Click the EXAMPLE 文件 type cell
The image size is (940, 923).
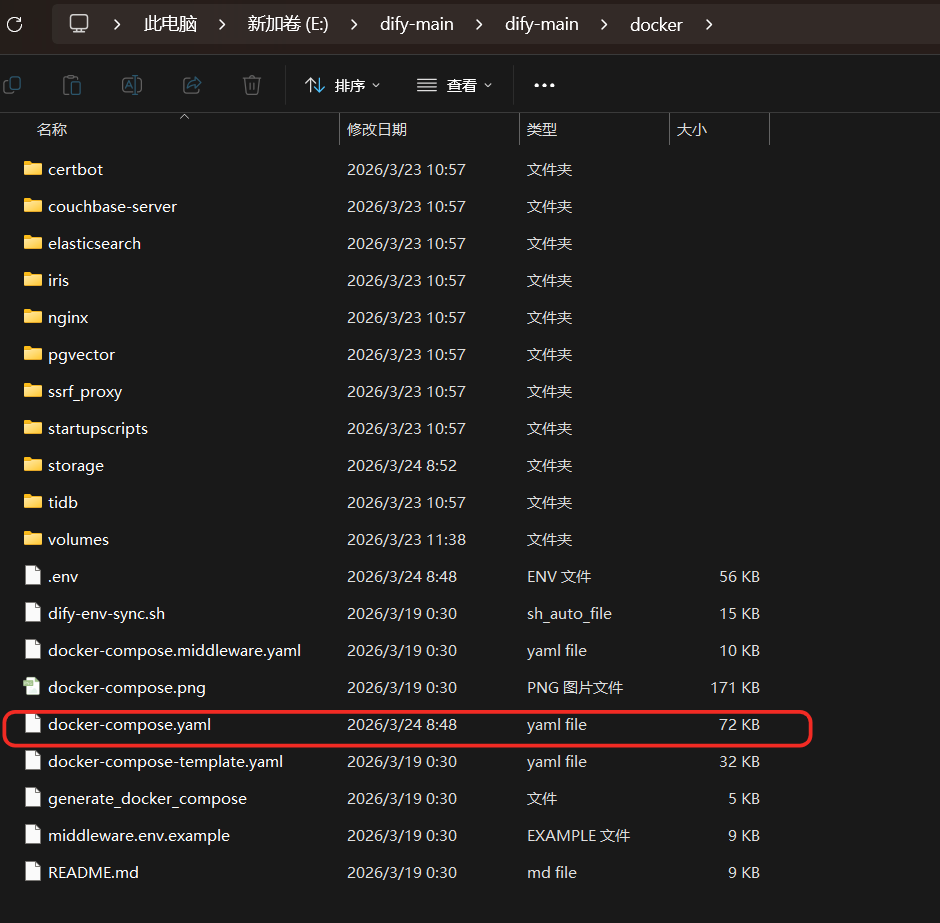579,835
